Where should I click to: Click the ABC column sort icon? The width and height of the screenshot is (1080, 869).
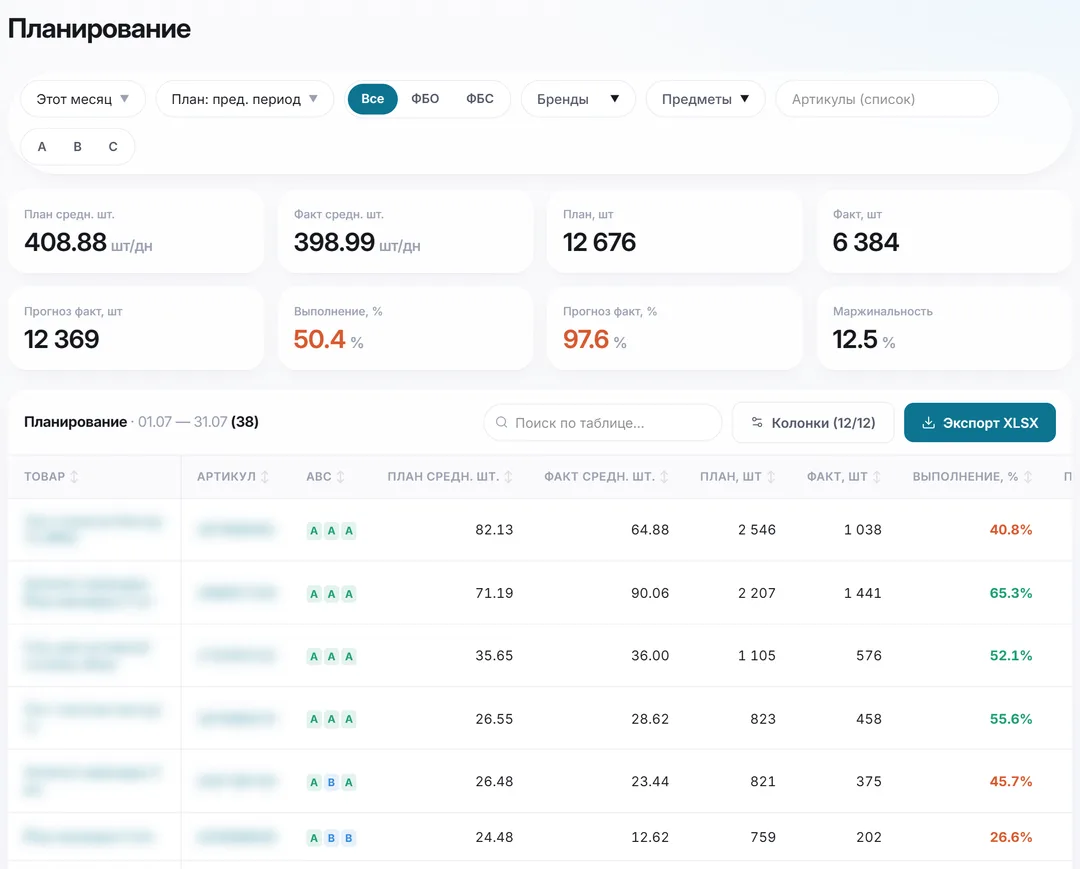coord(340,477)
